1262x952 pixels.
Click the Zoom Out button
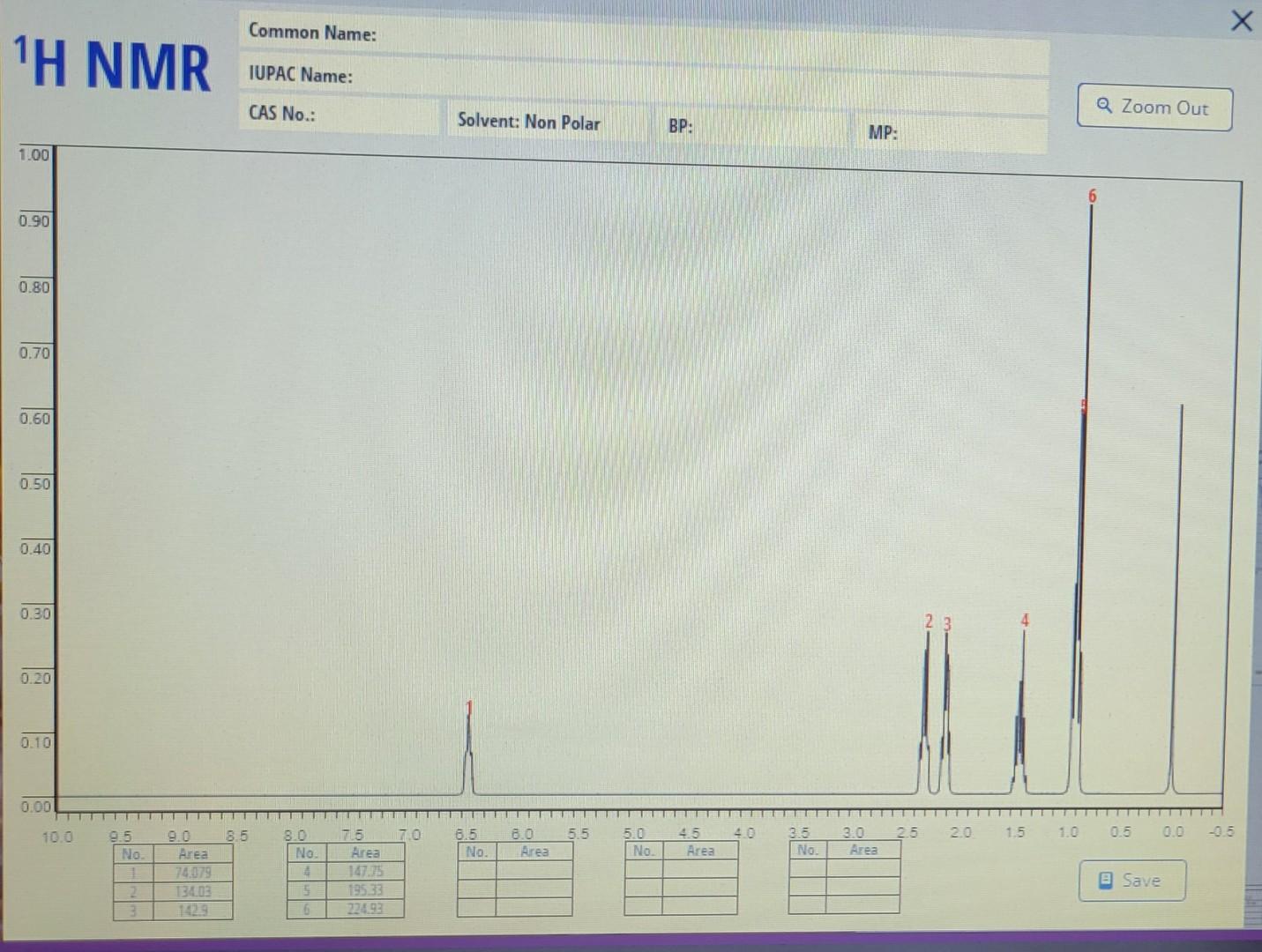[1154, 107]
